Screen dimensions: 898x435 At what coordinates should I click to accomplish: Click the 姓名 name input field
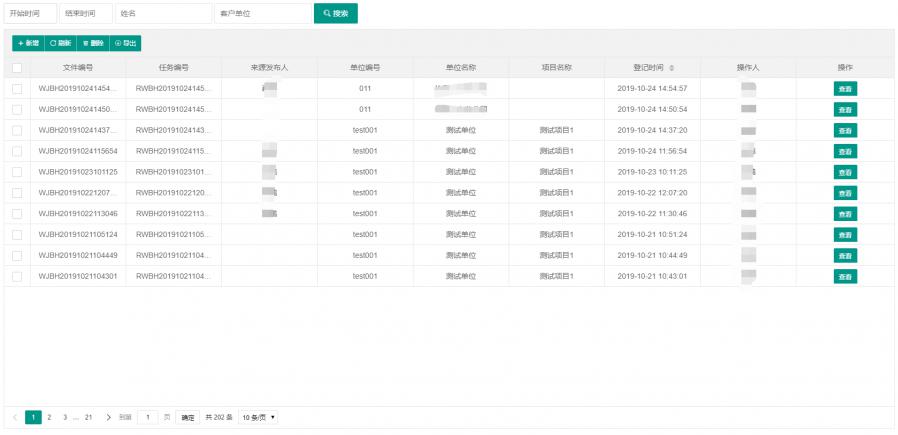click(x=163, y=14)
